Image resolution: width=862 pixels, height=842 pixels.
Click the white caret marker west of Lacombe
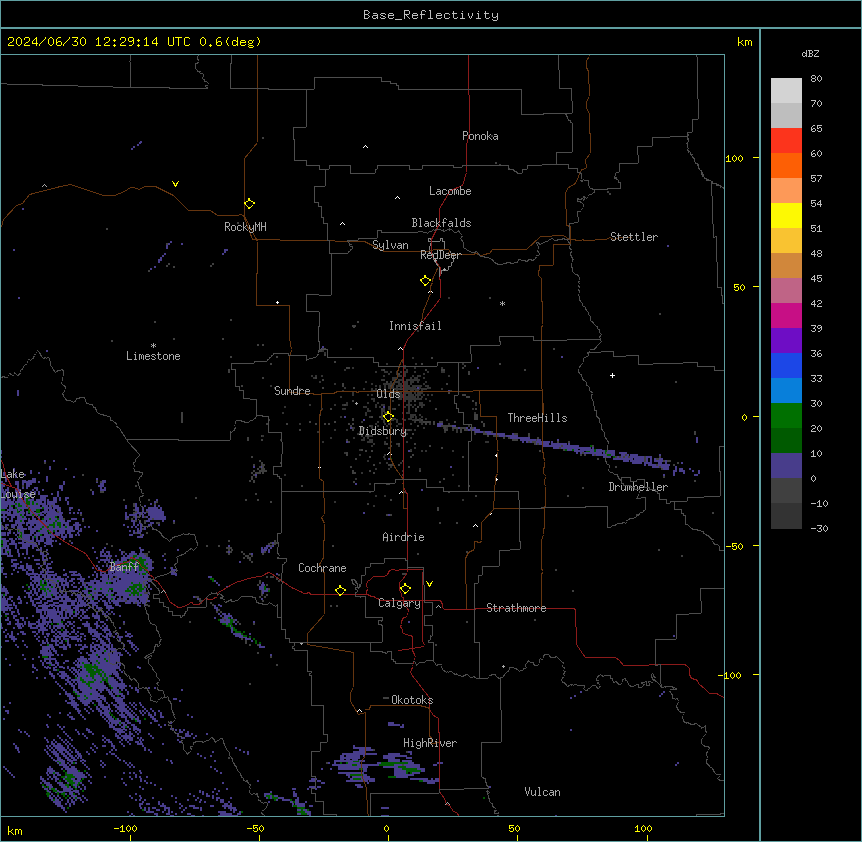tap(397, 198)
